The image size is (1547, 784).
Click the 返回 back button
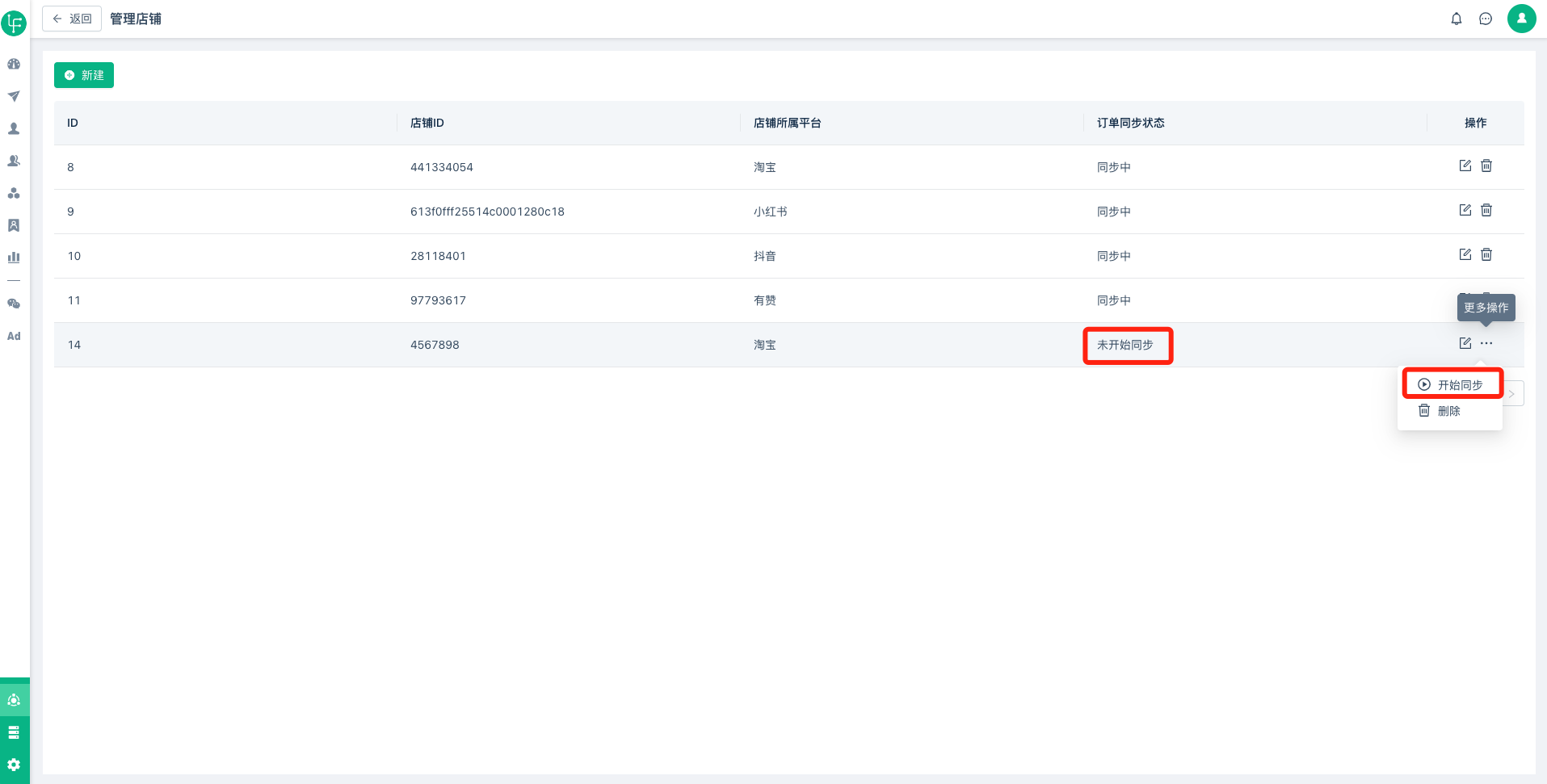(72, 19)
